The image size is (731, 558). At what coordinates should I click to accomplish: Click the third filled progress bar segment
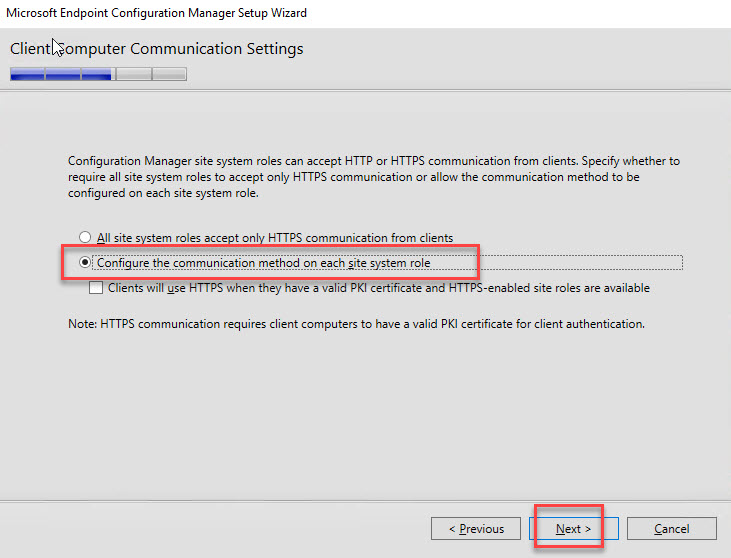(97, 74)
